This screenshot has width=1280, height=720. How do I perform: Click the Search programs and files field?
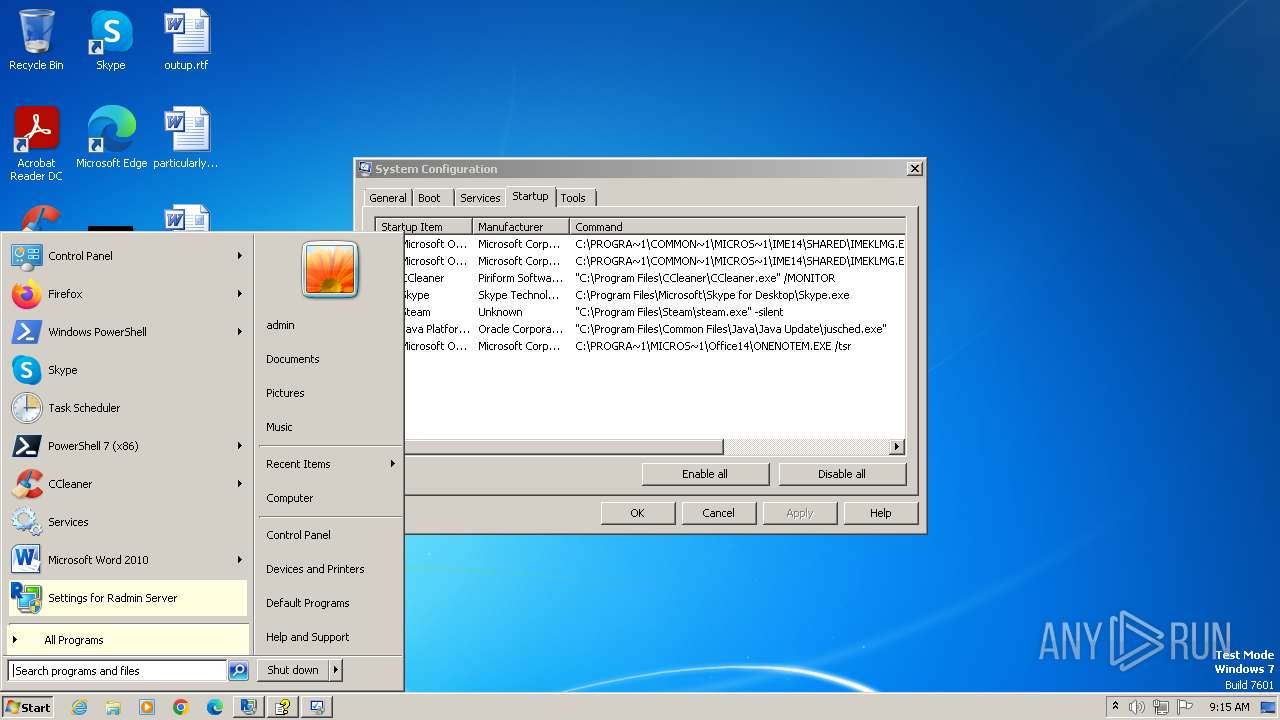pyautogui.click(x=118, y=671)
